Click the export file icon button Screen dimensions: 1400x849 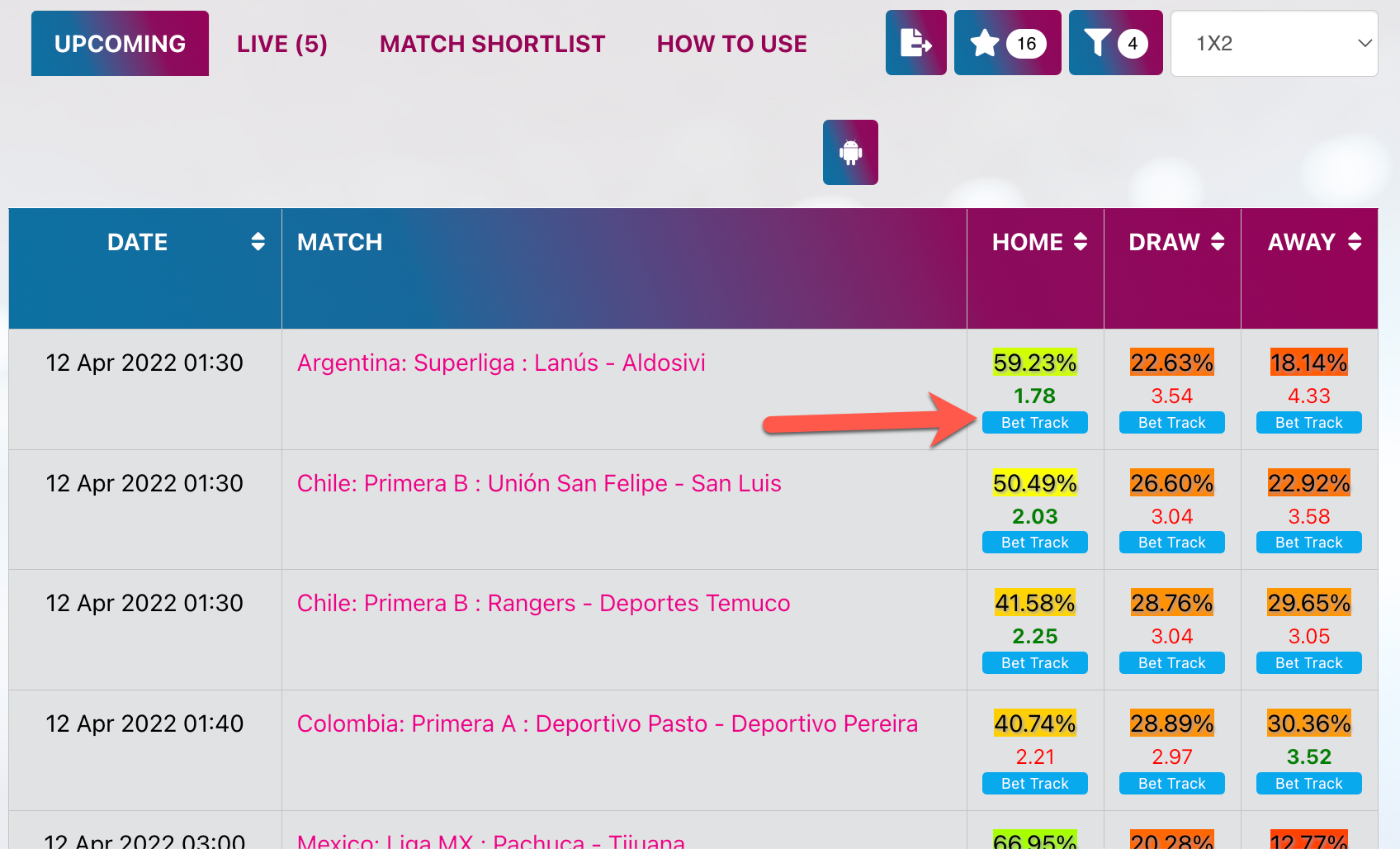[x=915, y=43]
